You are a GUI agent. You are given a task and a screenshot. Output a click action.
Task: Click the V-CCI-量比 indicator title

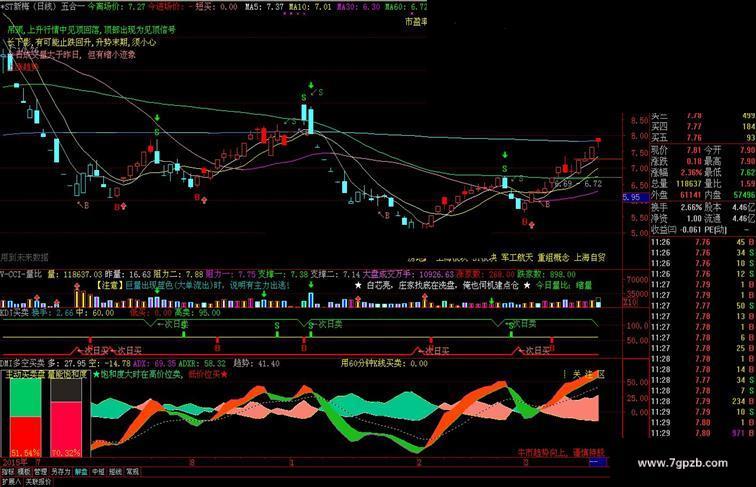click(x=21, y=274)
